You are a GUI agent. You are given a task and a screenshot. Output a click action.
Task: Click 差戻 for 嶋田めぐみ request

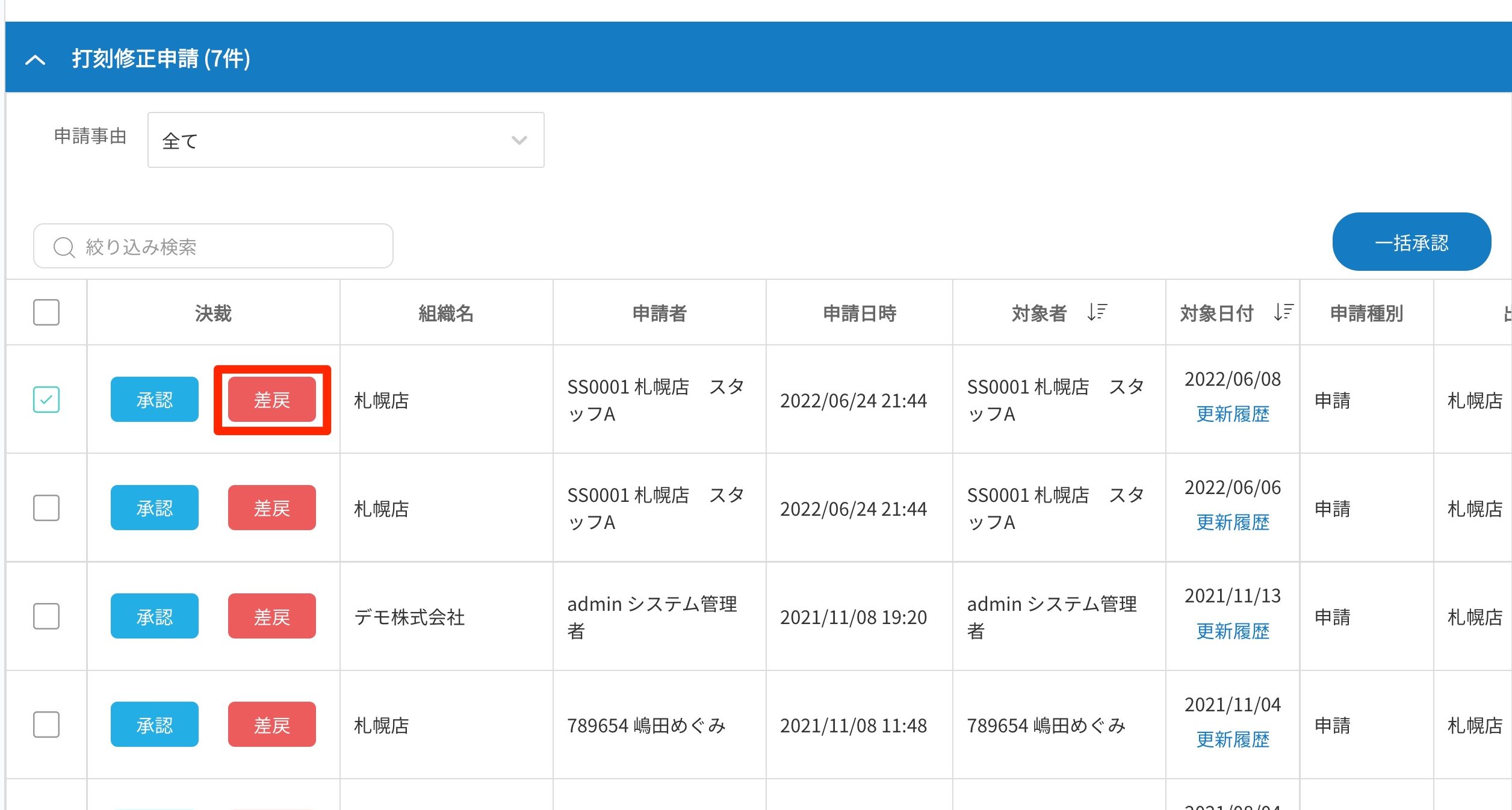pos(271,725)
